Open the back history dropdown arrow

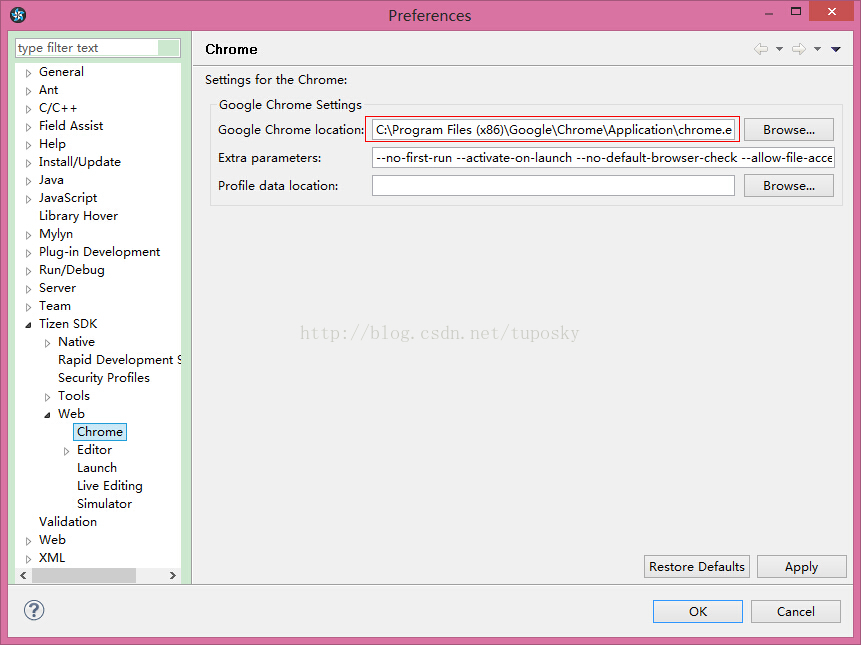(x=779, y=49)
